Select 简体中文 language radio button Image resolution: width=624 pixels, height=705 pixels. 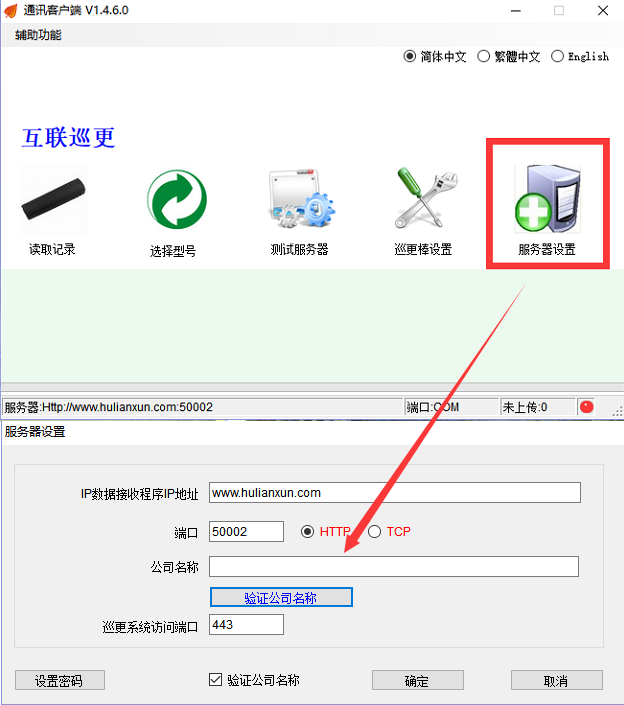click(x=410, y=56)
